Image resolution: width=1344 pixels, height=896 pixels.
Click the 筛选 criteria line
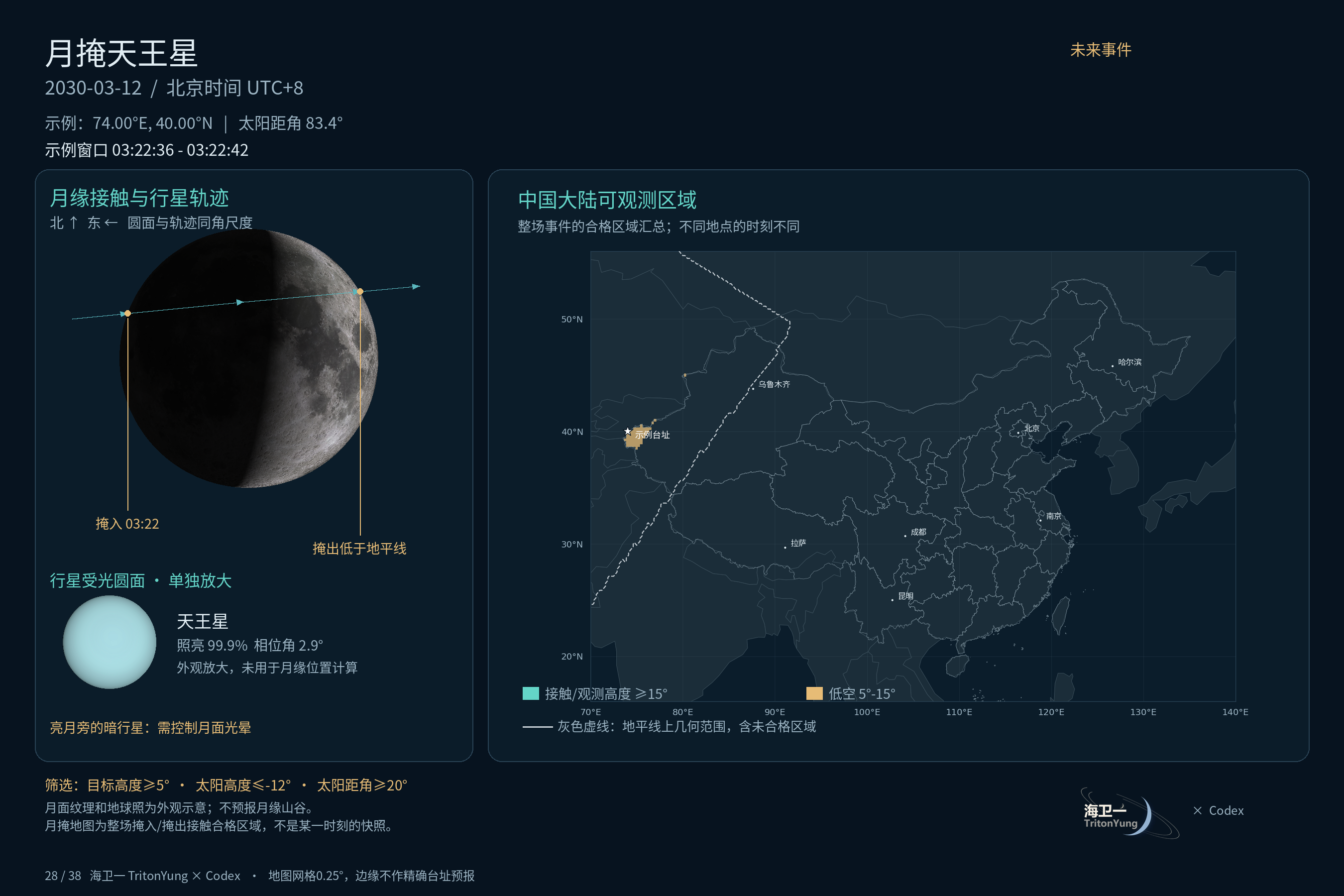tap(226, 785)
